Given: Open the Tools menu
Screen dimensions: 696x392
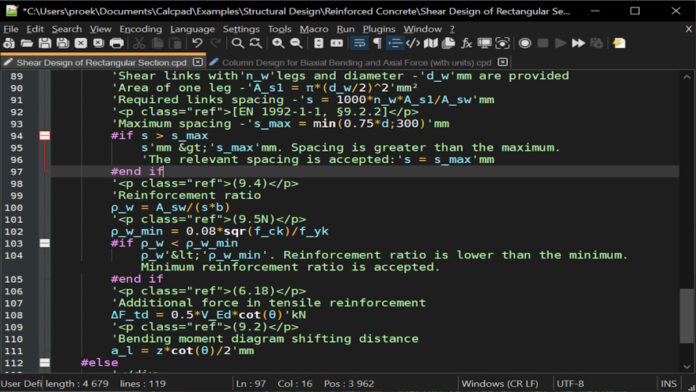Looking at the screenshot, I should tap(280, 29).
